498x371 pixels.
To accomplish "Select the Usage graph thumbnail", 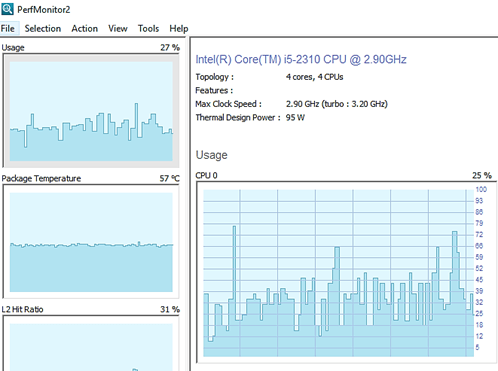I will click(x=91, y=111).
